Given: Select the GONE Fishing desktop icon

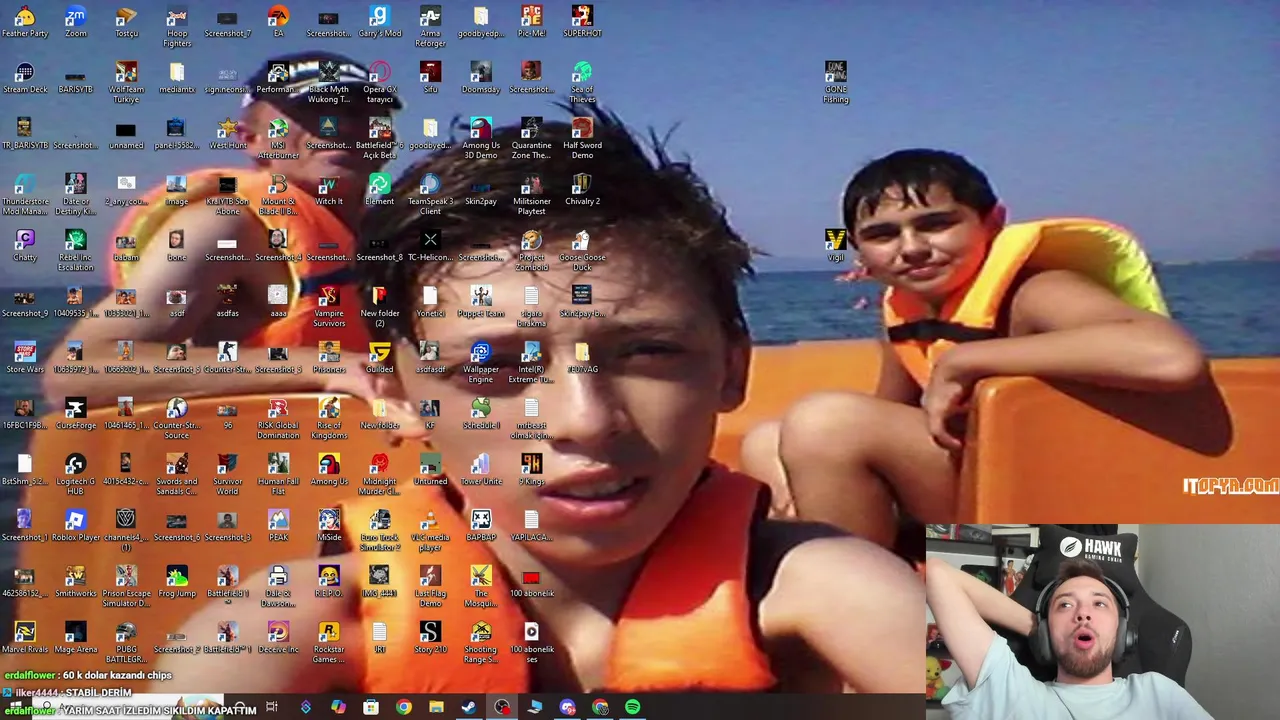Looking at the screenshot, I should click(836, 83).
